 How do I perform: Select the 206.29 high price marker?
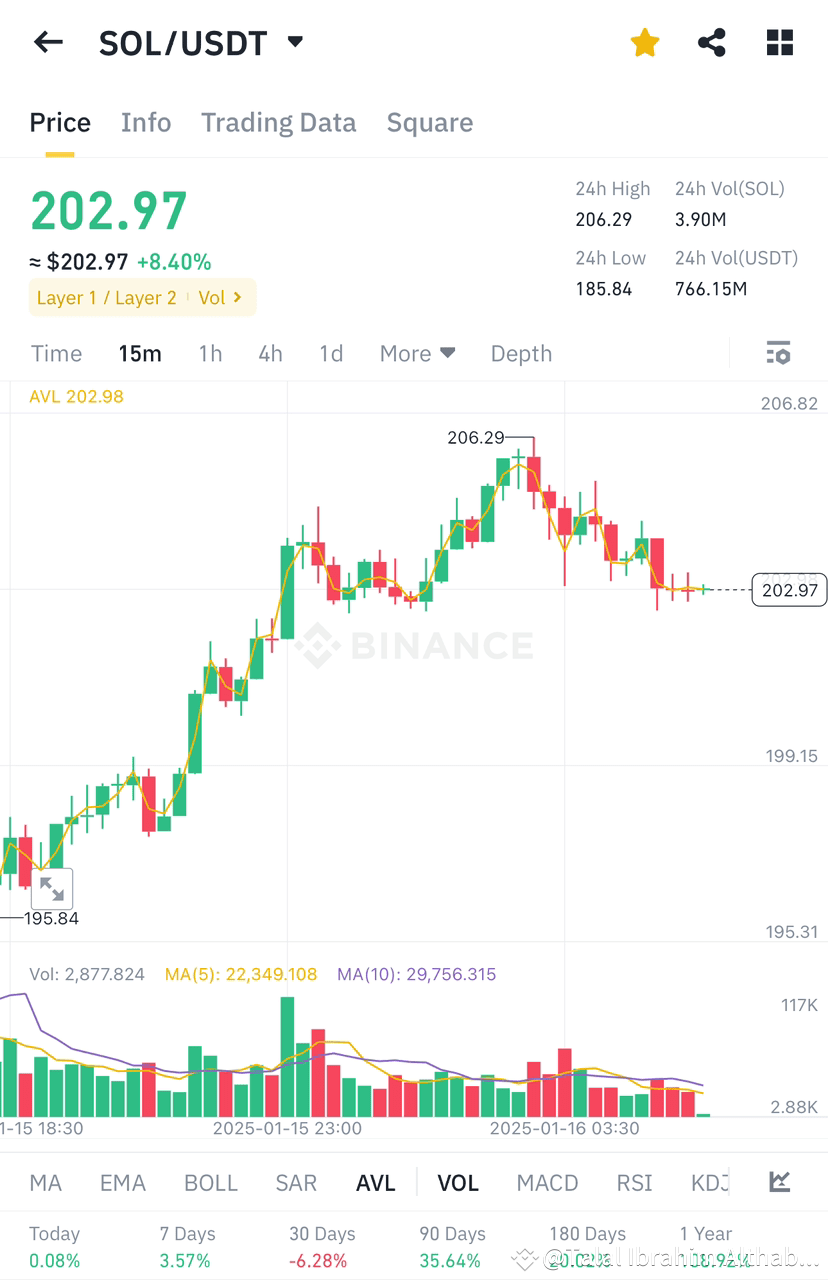coord(475,437)
